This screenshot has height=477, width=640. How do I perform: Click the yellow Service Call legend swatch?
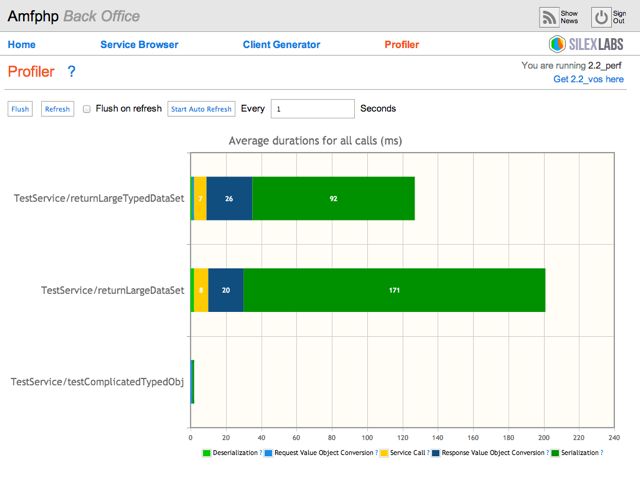[x=385, y=453]
